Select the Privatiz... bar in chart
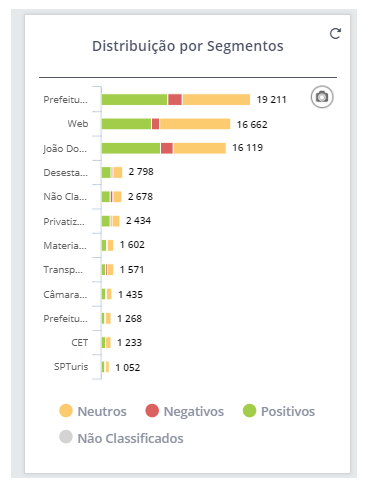368x489 pixels. [x=110, y=221]
